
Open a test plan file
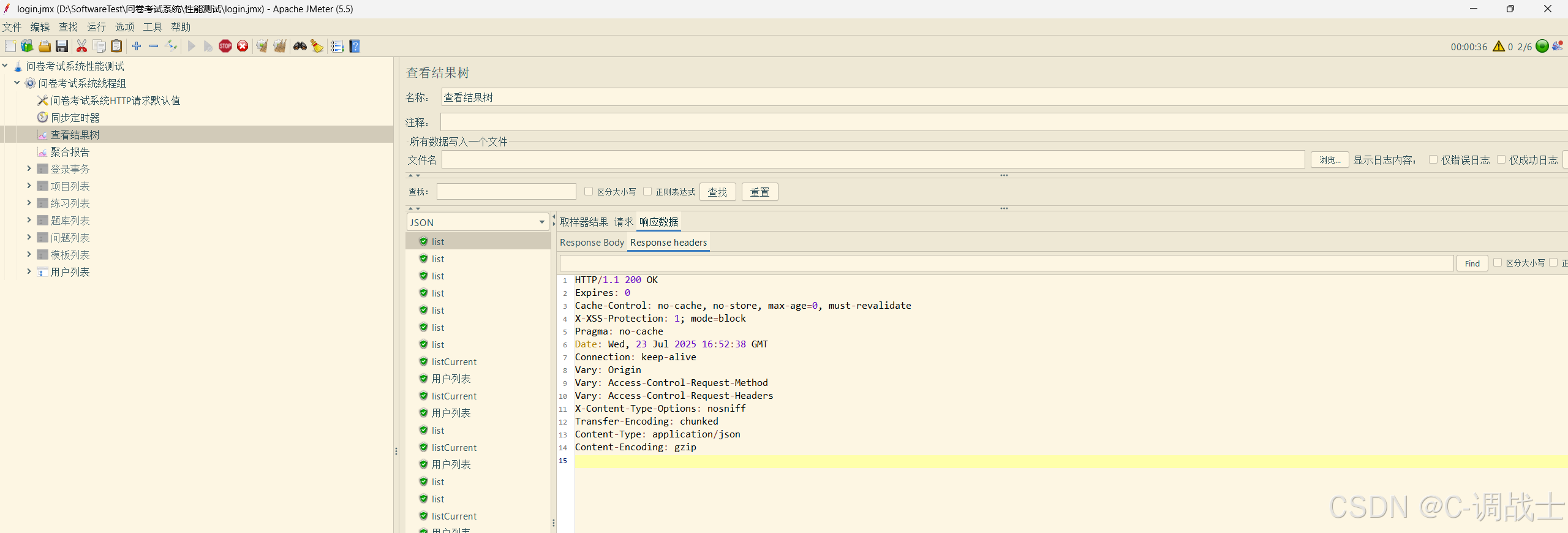pyautogui.click(x=45, y=47)
